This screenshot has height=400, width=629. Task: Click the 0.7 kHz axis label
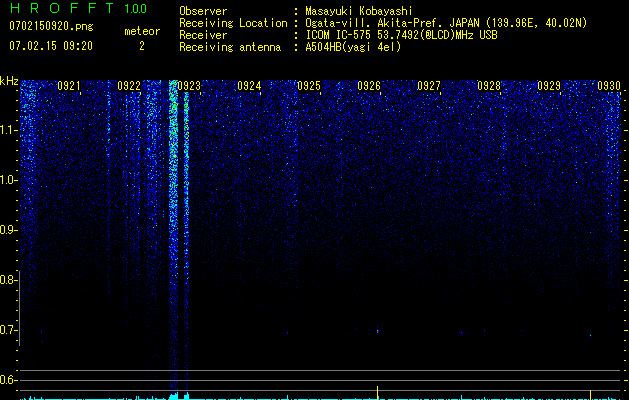(x=8, y=330)
